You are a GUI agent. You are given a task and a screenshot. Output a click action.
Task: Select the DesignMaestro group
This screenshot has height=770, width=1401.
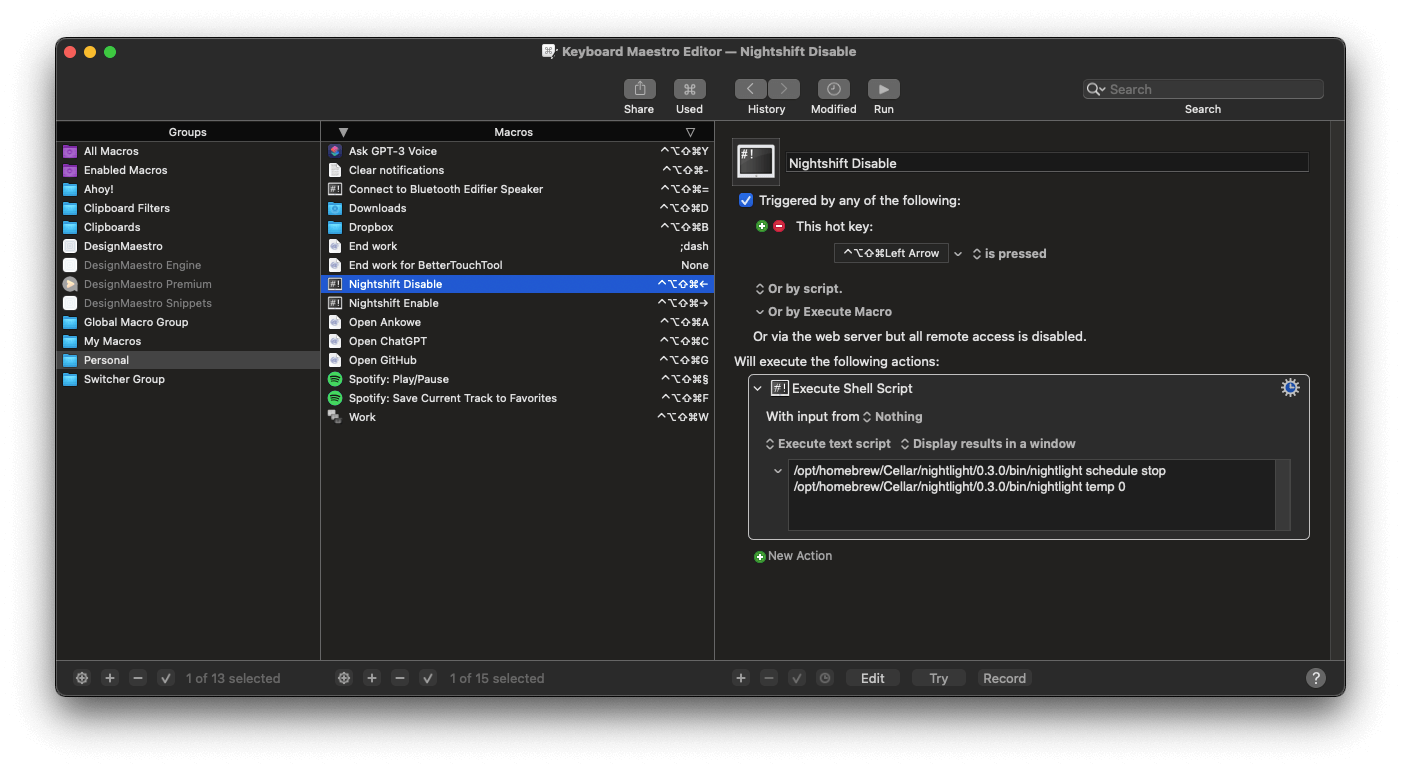188,246
